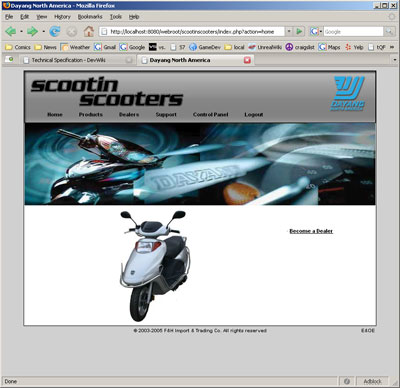Expand the address bar history dropdown

pyautogui.click(x=289, y=31)
